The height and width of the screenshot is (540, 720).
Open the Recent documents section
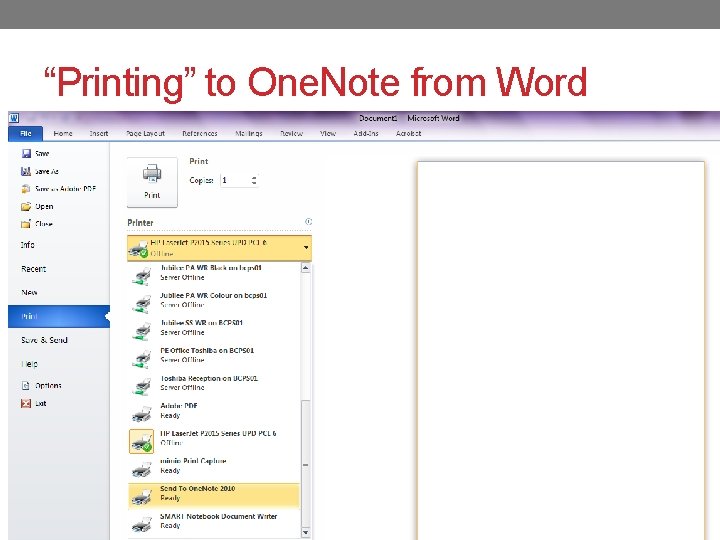pos(34,269)
